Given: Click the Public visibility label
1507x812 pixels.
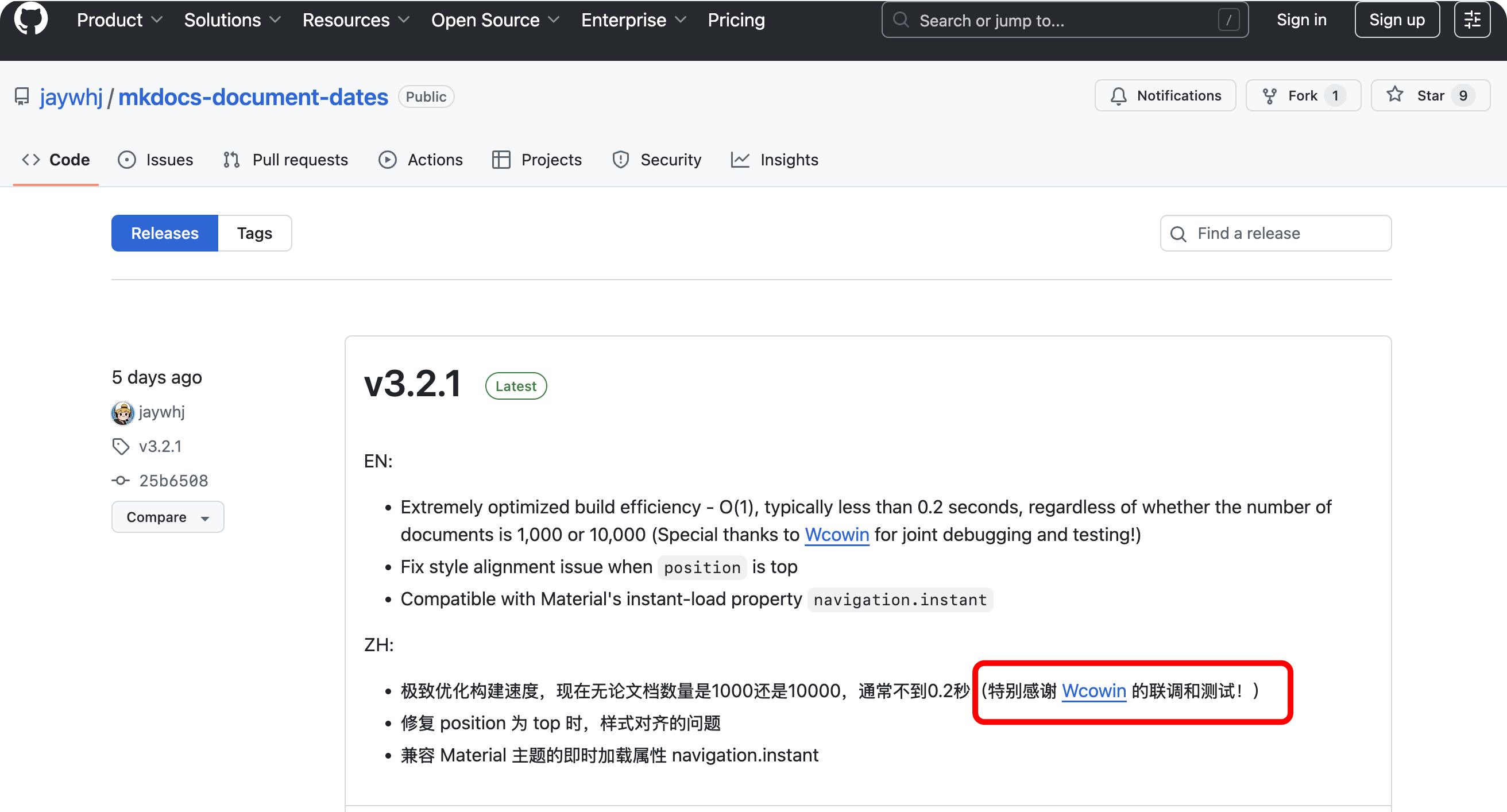Looking at the screenshot, I should 426,96.
